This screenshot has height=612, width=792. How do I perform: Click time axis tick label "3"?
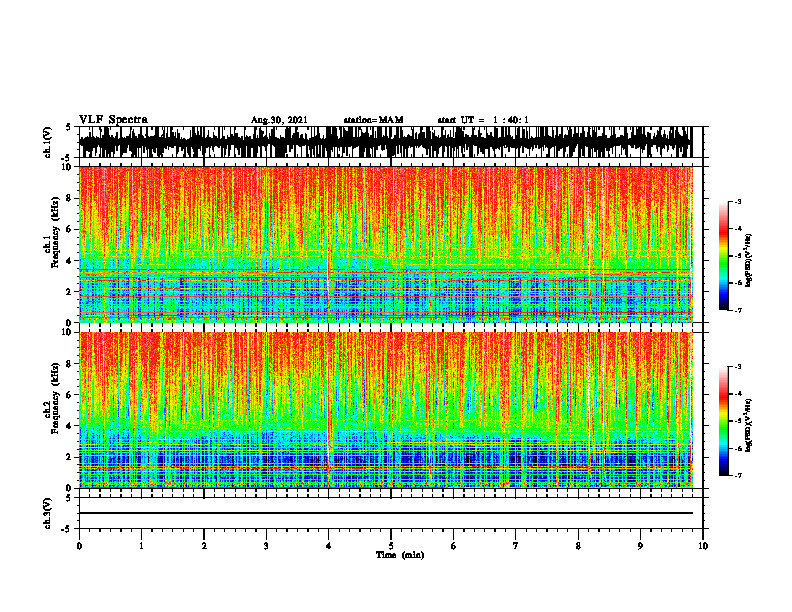(x=266, y=546)
